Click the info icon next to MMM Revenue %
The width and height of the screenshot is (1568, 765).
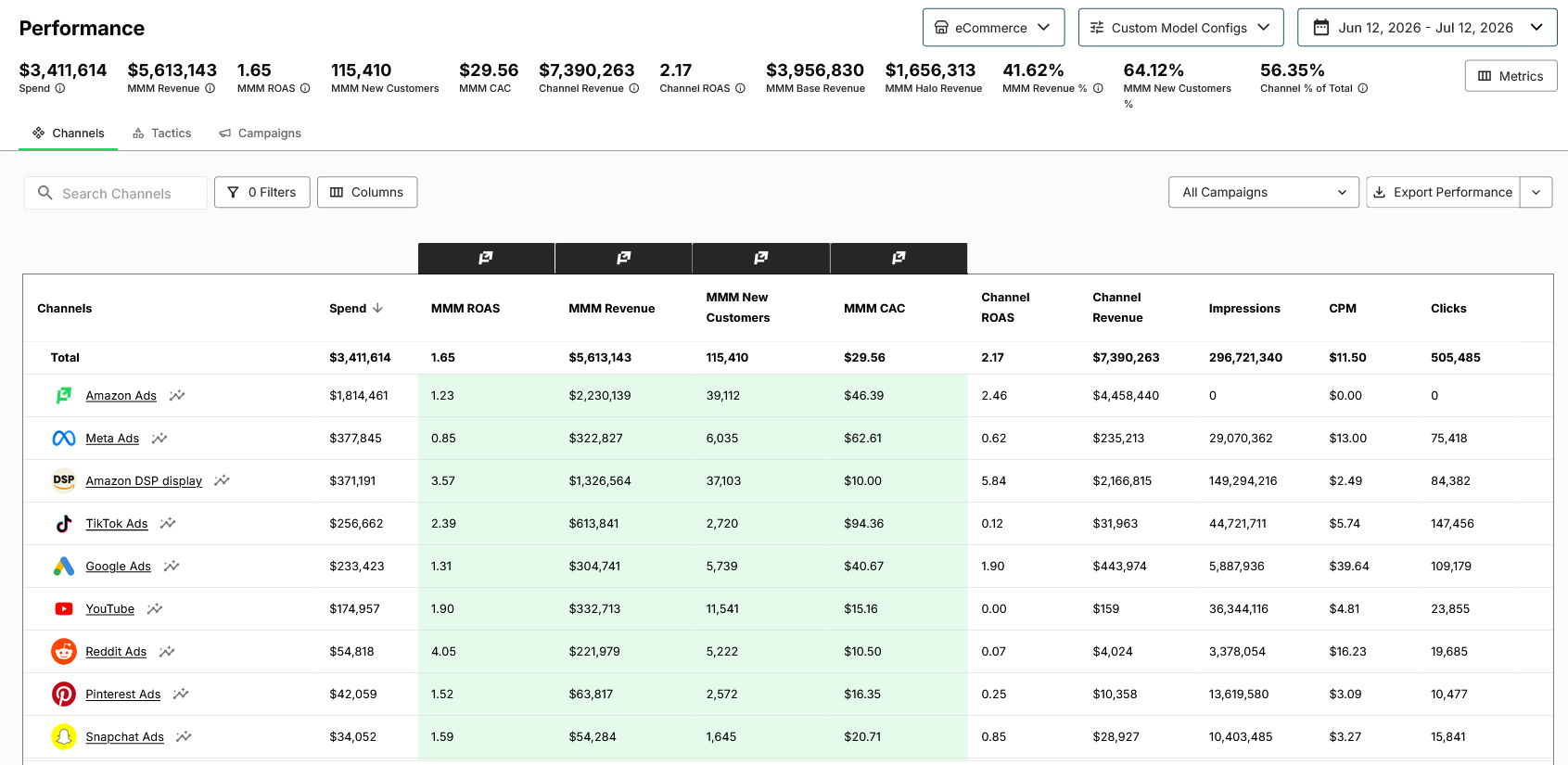[x=1098, y=89]
